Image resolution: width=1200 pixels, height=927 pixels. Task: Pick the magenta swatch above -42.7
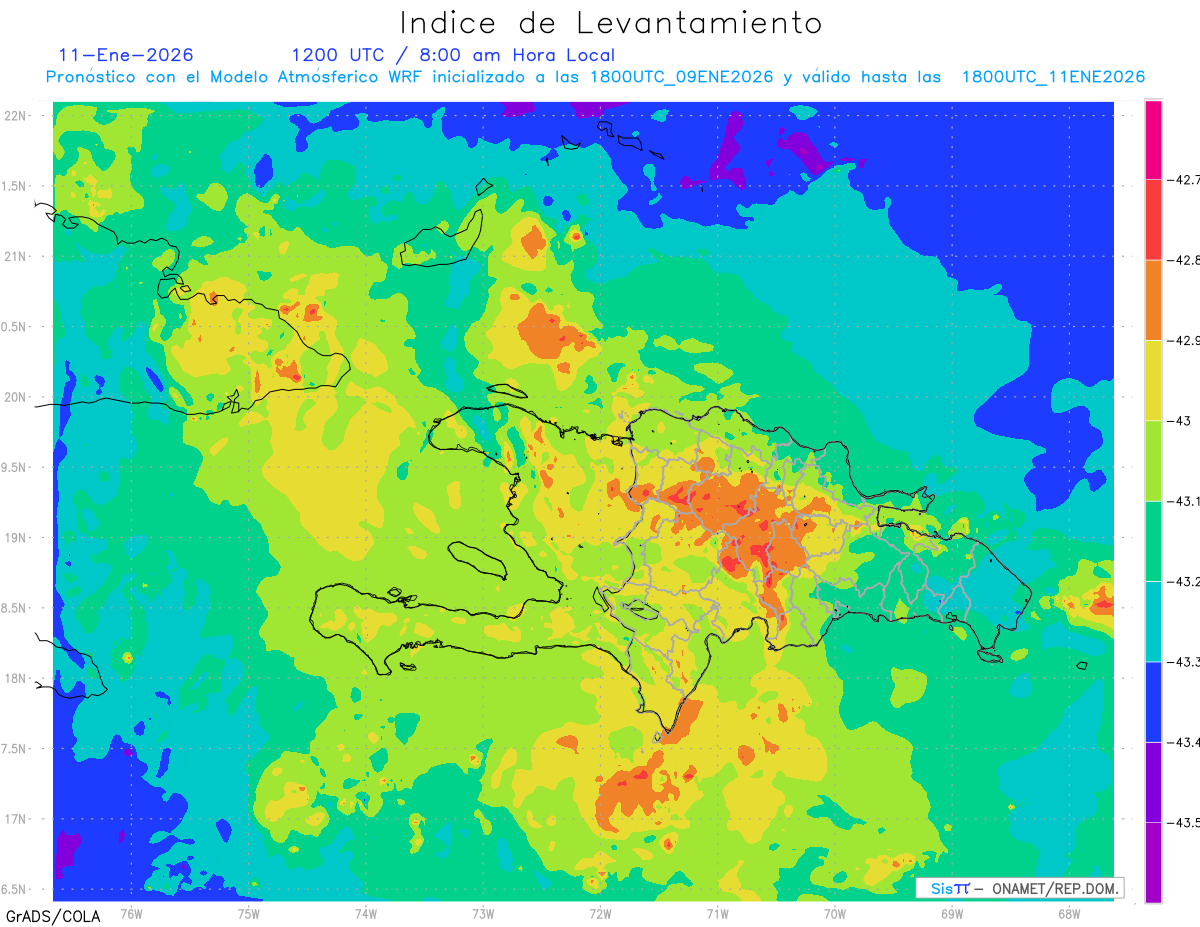point(1153,140)
